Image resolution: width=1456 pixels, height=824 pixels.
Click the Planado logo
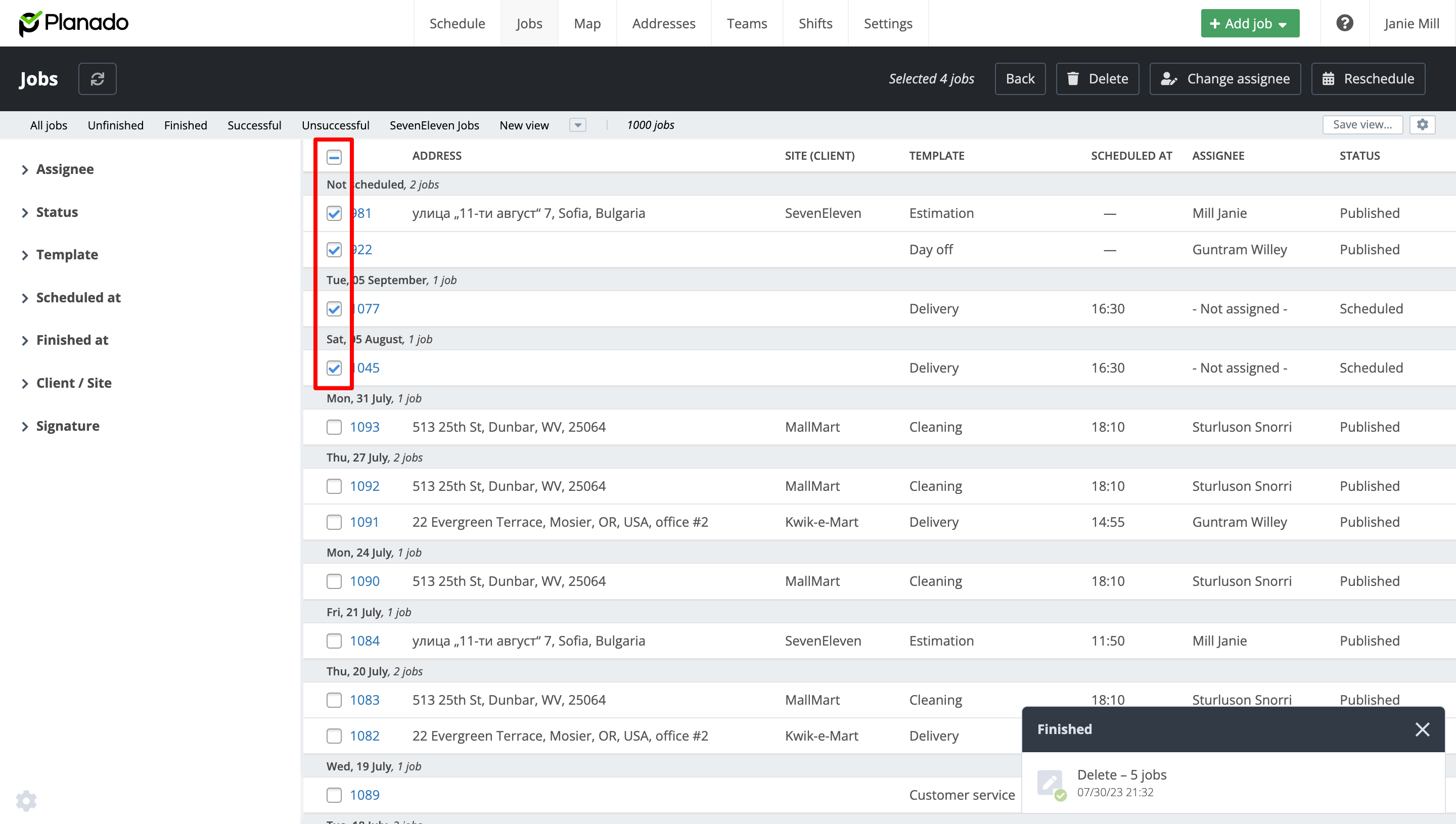pos(74,23)
